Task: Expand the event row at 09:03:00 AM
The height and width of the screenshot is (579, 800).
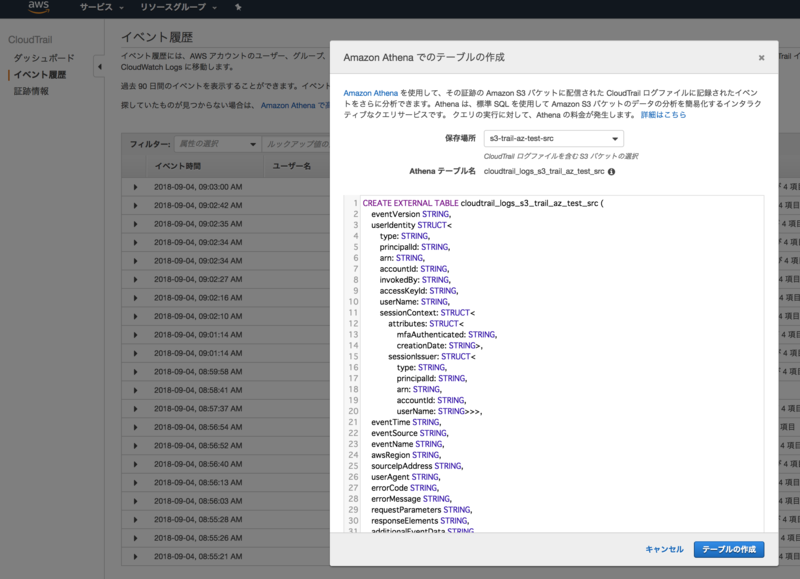Action: (x=135, y=187)
